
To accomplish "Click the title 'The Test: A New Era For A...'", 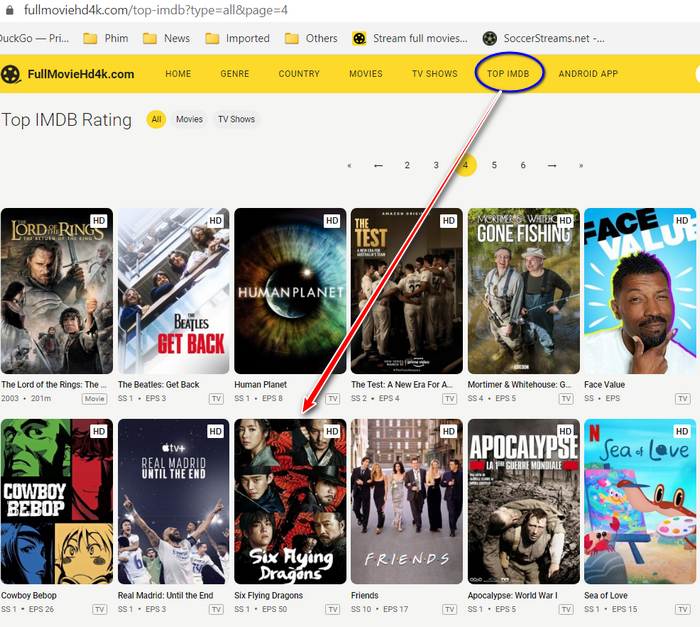I will pos(402,385).
